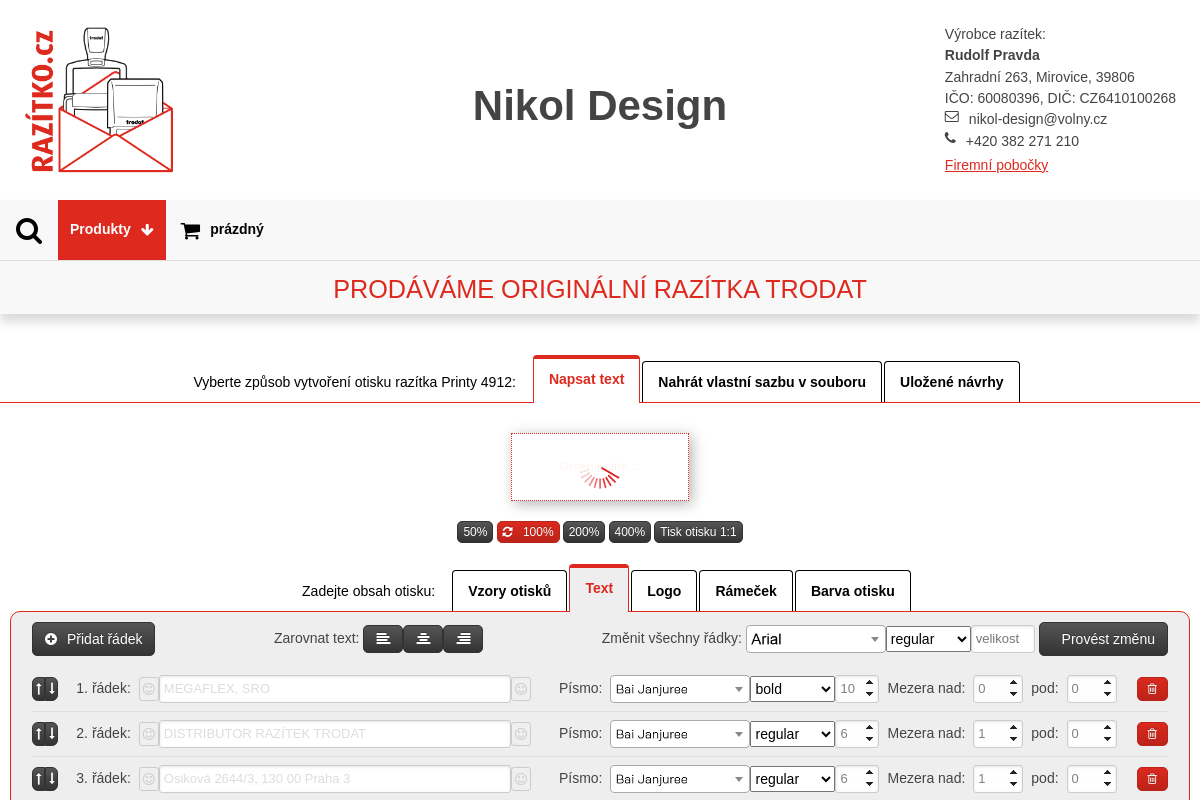
Task: Move row 1 down with arrow
Action: click(x=52, y=688)
